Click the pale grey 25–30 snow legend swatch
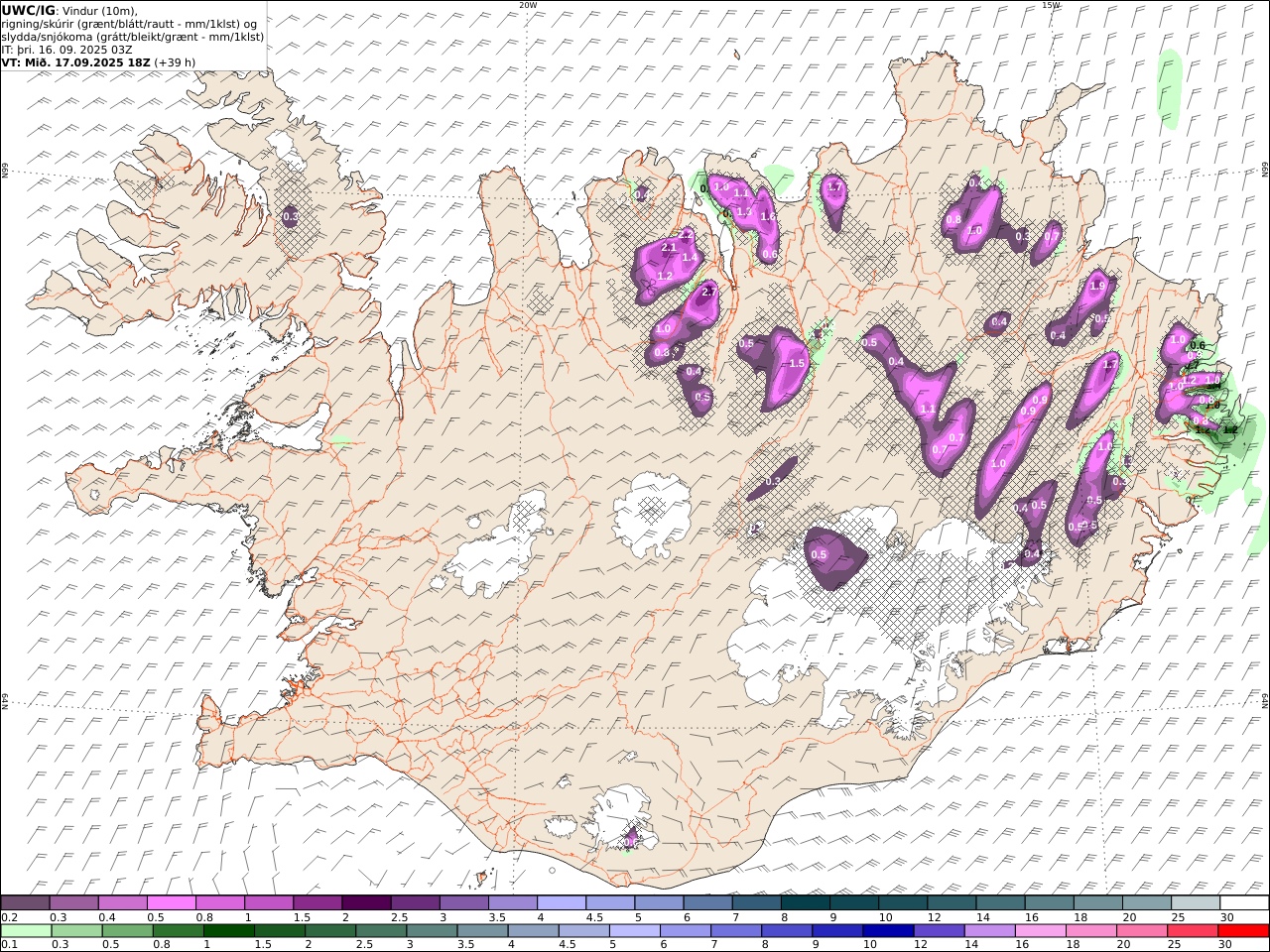The image size is (1270, 952). pyautogui.click(x=1195, y=902)
